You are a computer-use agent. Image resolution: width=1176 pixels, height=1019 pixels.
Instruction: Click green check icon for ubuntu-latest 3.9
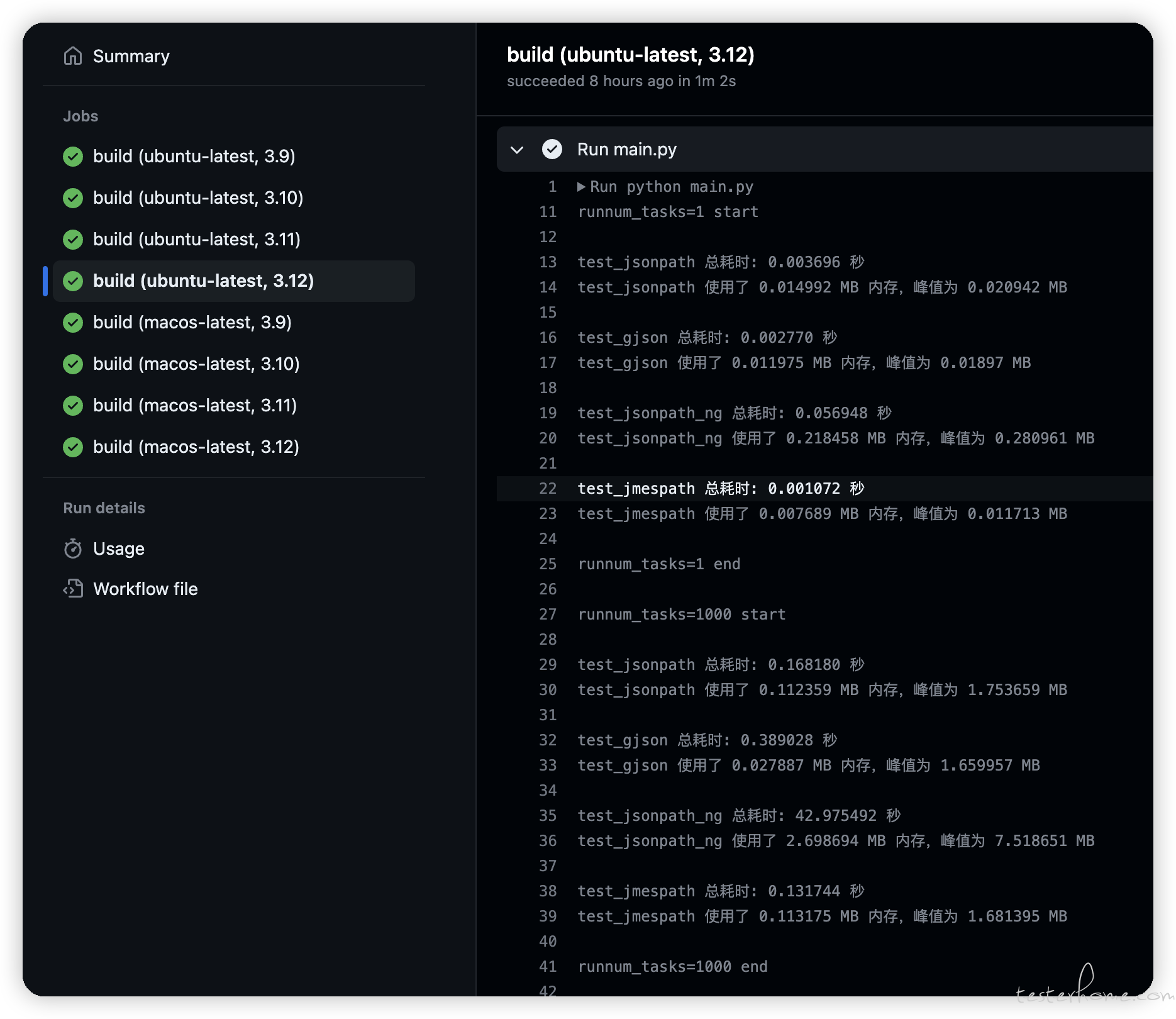point(73,156)
